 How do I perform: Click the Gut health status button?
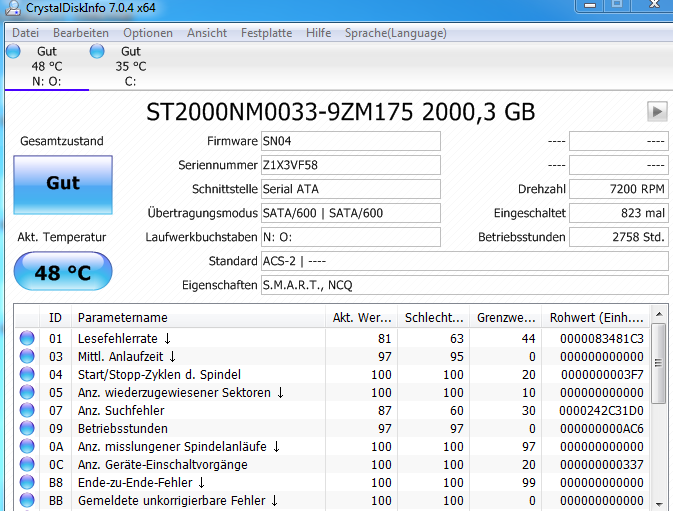click(x=63, y=184)
